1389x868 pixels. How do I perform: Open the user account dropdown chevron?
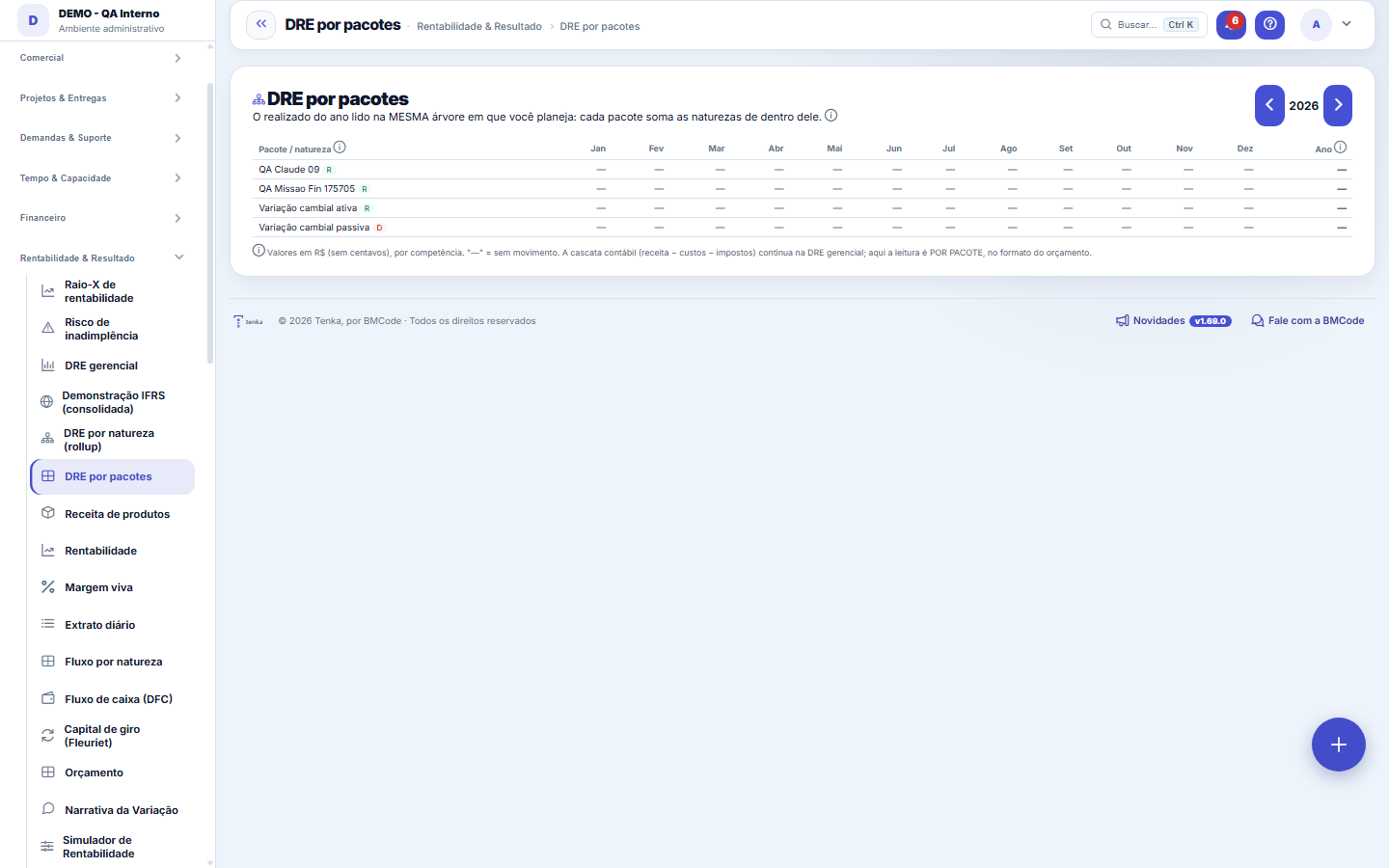coord(1347,24)
